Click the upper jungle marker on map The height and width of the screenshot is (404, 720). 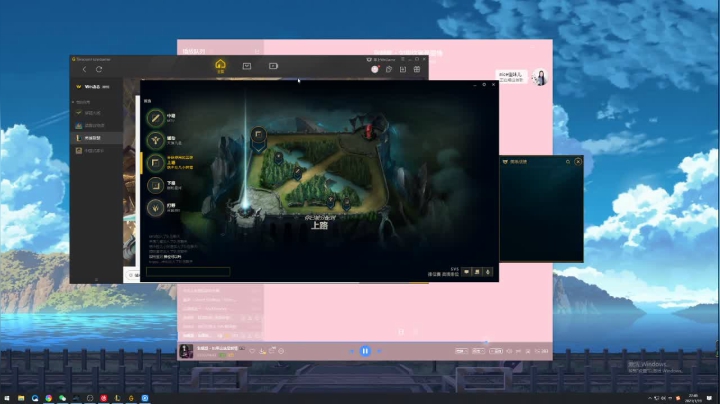(x=279, y=157)
